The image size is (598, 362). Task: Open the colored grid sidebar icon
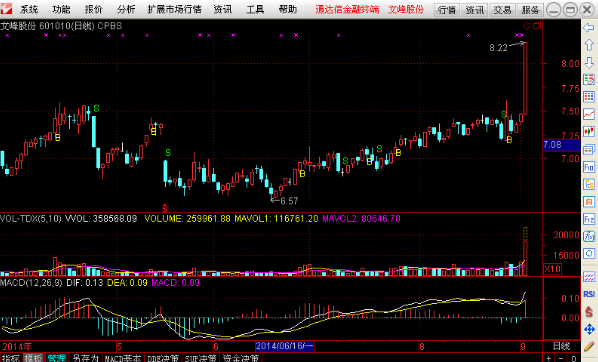[x=589, y=97]
